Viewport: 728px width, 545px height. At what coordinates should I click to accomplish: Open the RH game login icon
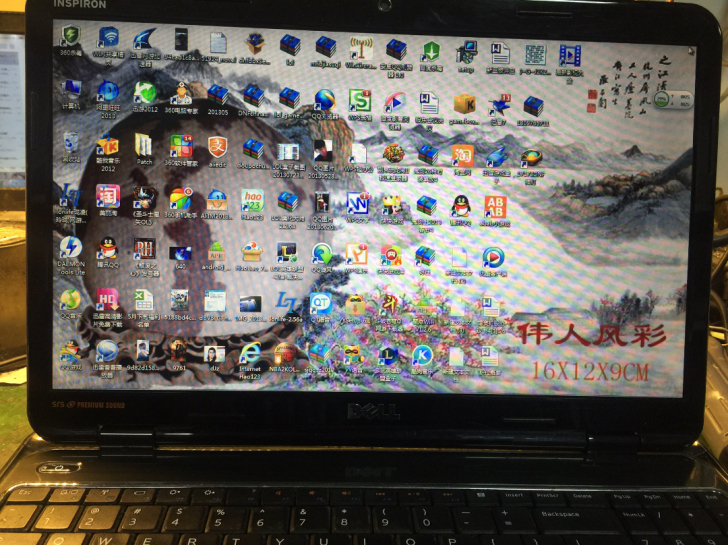[x=144, y=250]
